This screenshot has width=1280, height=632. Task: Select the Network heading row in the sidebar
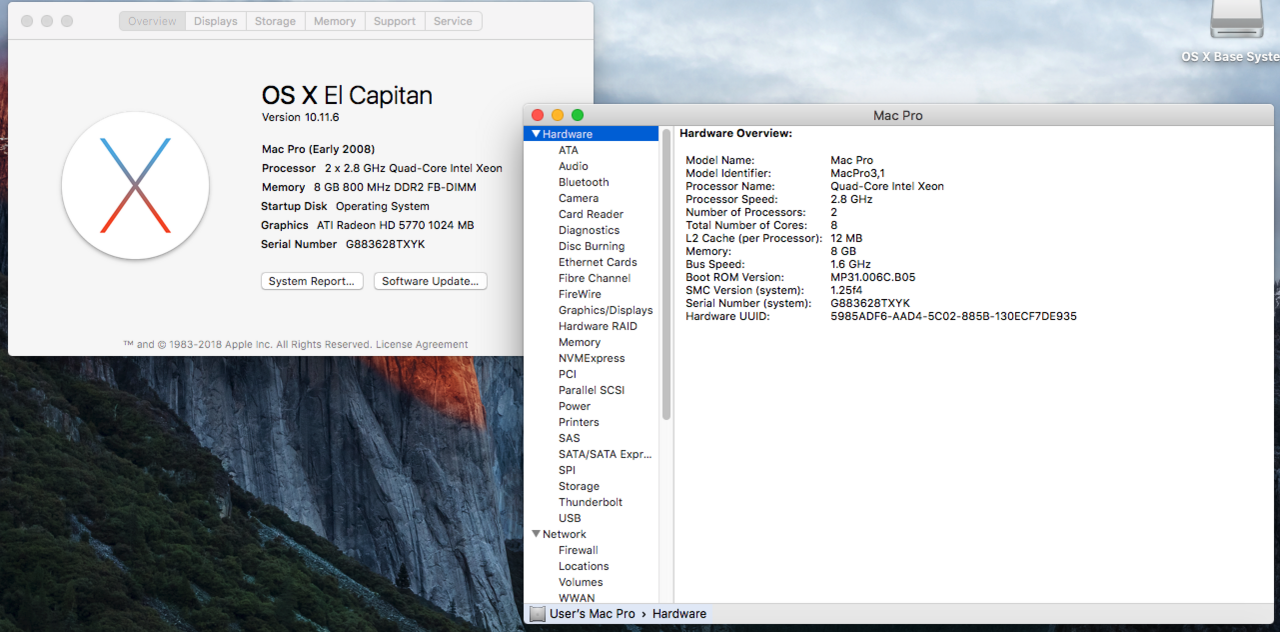coord(591,534)
